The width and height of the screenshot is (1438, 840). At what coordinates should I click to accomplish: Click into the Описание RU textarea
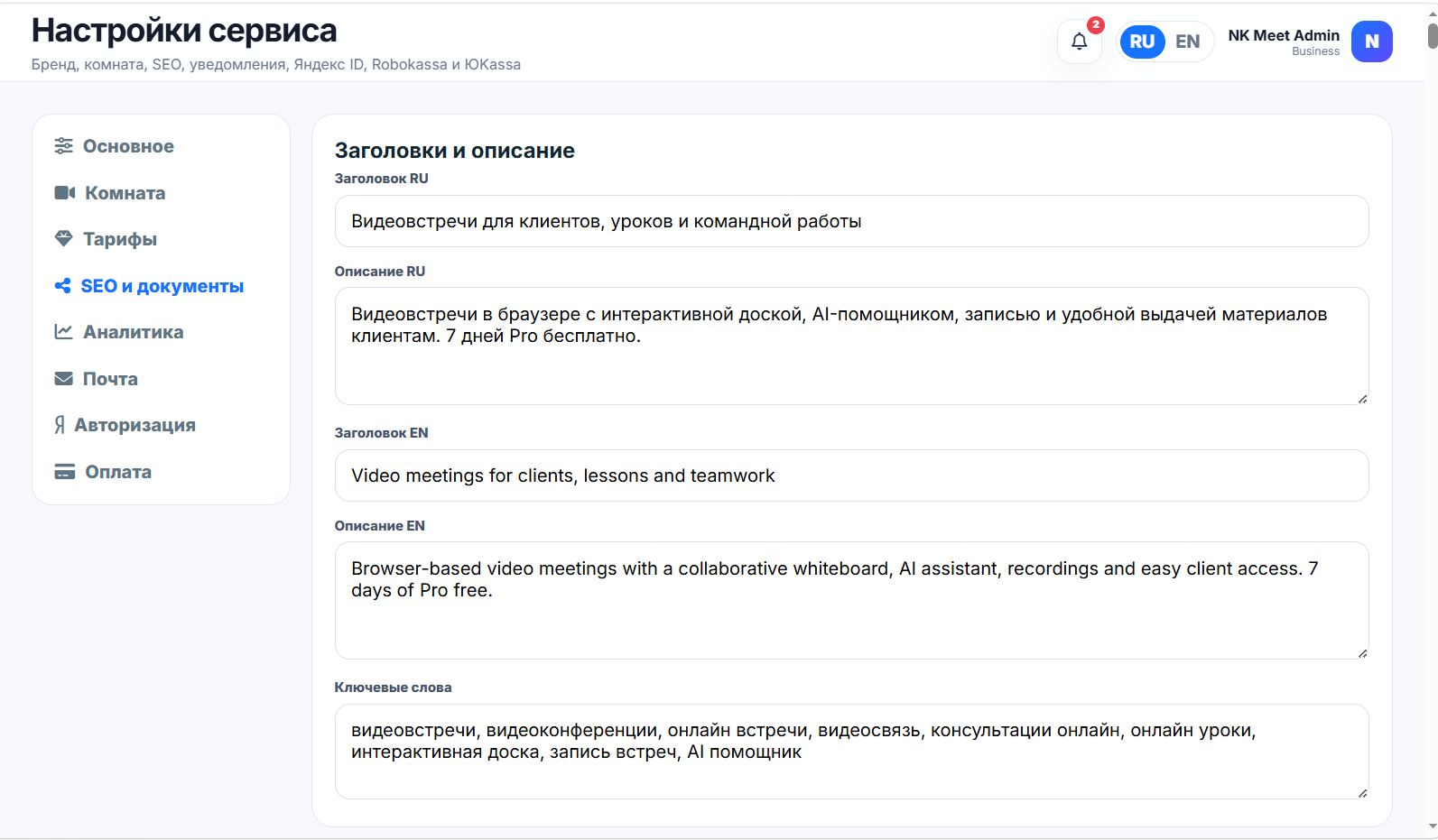[x=851, y=346]
